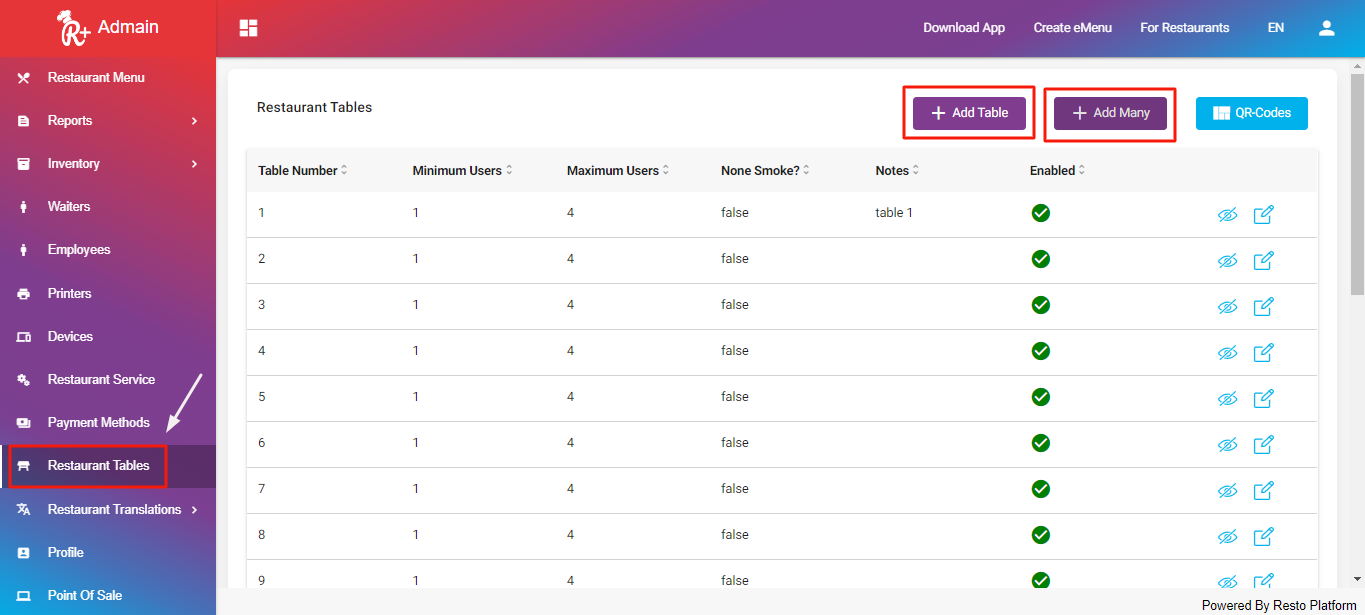Click the Payment Methods sidebar icon
This screenshot has height=615, width=1365.
tap(22, 422)
